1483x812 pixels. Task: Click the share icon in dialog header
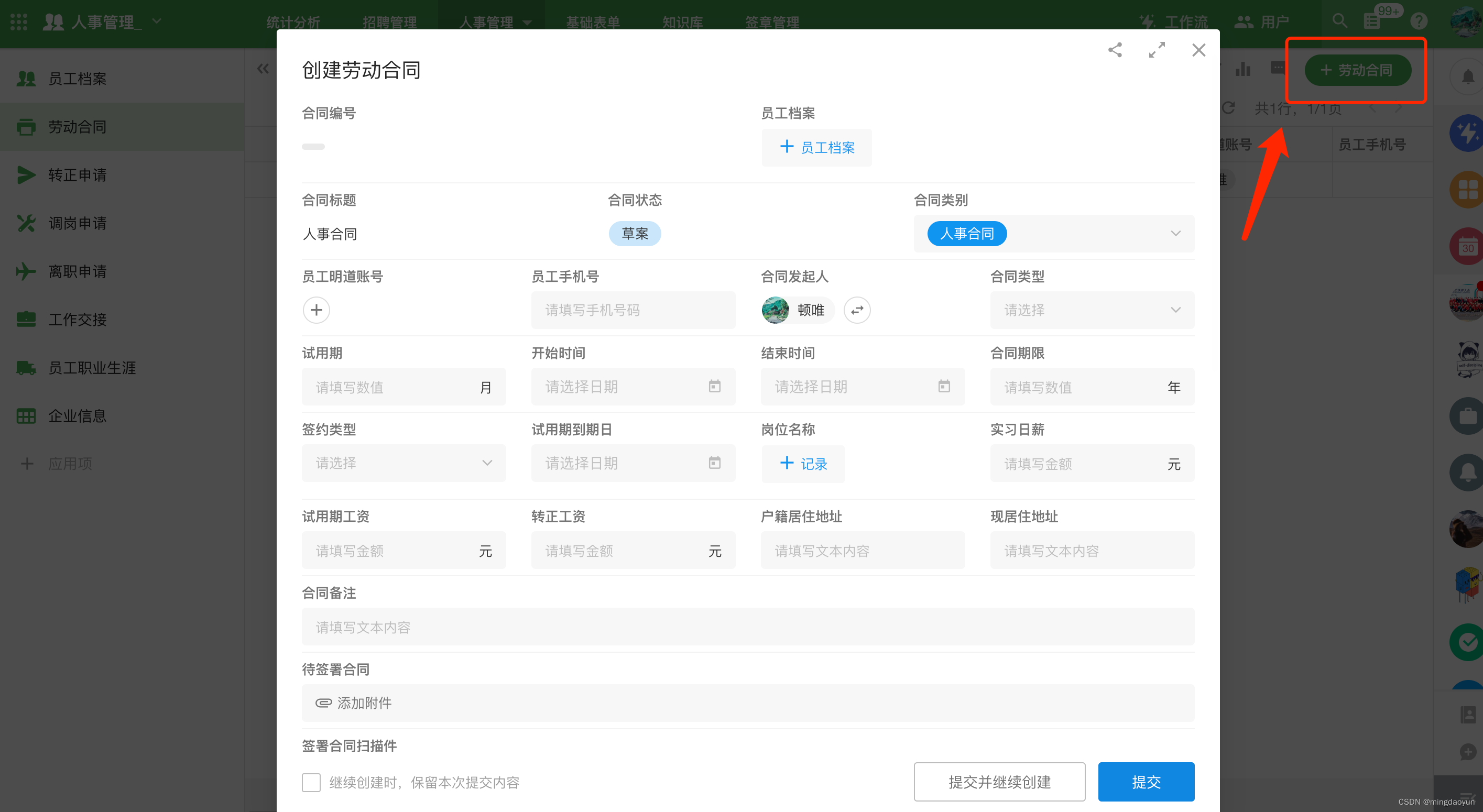click(1115, 50)
